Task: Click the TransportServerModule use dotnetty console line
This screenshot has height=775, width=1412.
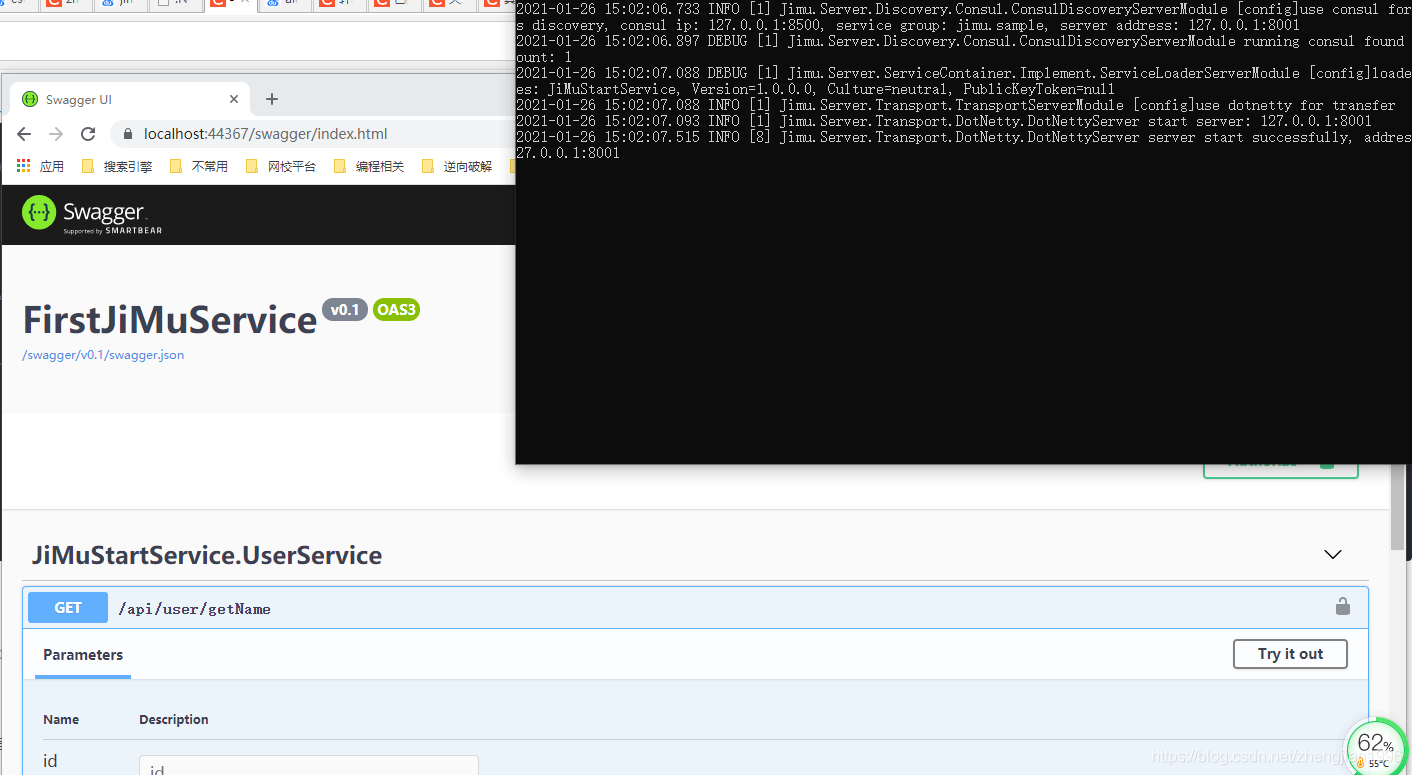Action: click(x=956, y=105)
